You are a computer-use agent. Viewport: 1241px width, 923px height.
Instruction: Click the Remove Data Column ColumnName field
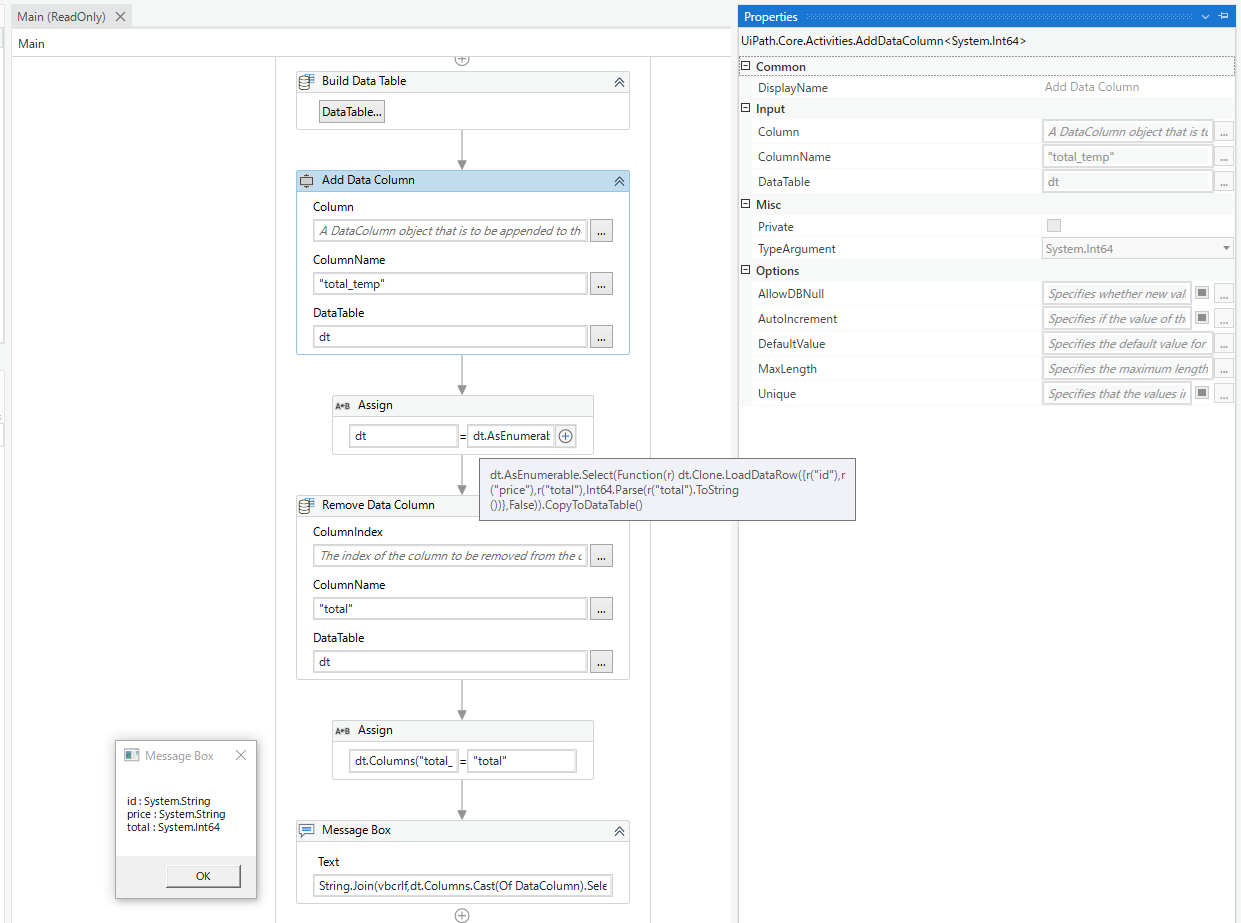coord(450,609)
